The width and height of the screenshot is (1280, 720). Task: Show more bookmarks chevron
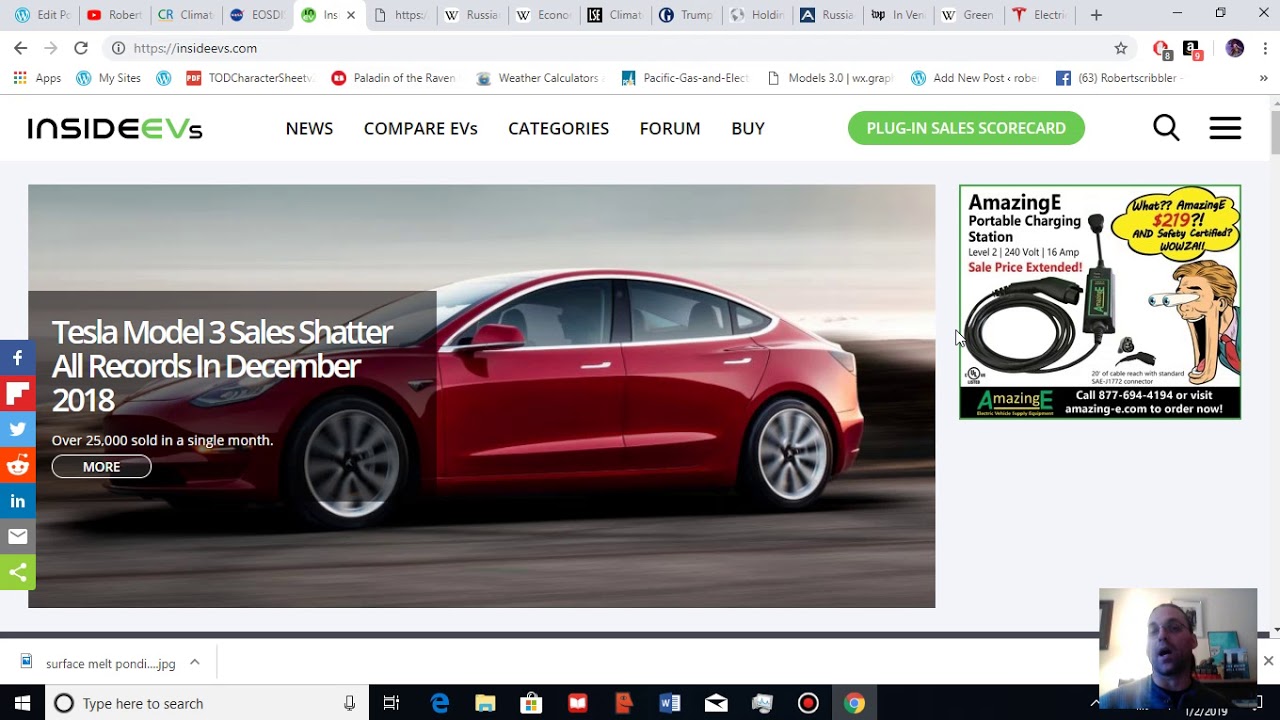1264,78
